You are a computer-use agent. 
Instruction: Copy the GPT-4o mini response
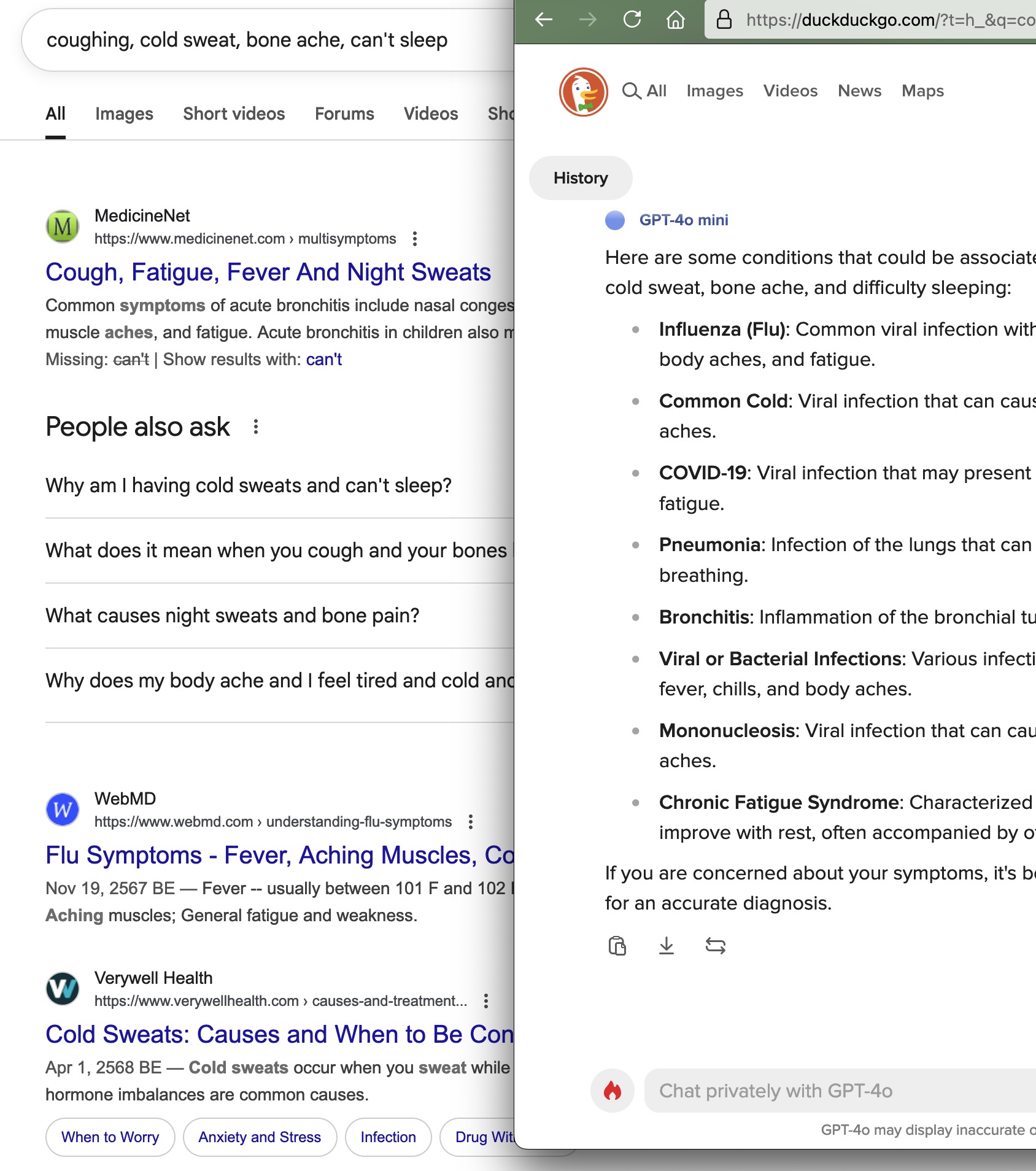(x=617, y=946)
